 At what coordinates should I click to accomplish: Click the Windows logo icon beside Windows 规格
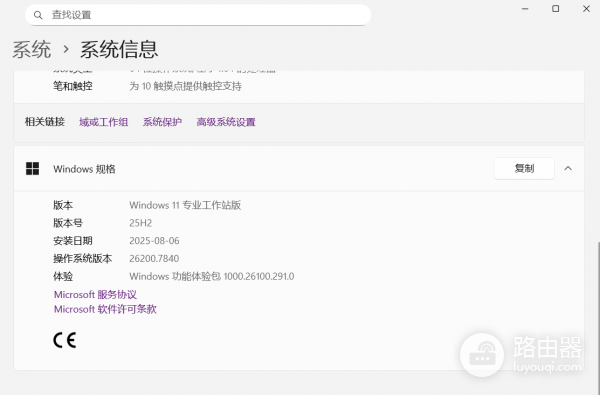pyautogui.click(x=33, y=168)
